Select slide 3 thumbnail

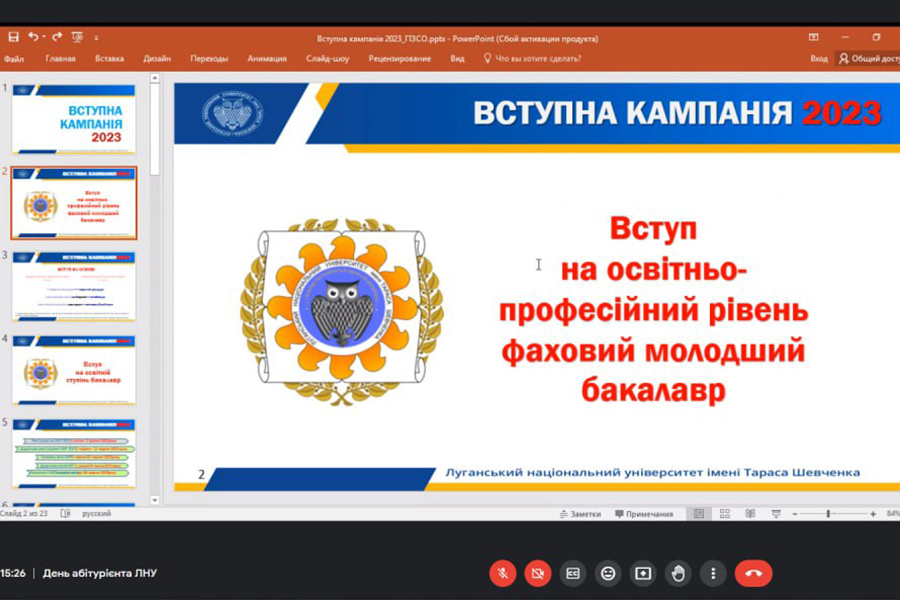pos(74,286)
